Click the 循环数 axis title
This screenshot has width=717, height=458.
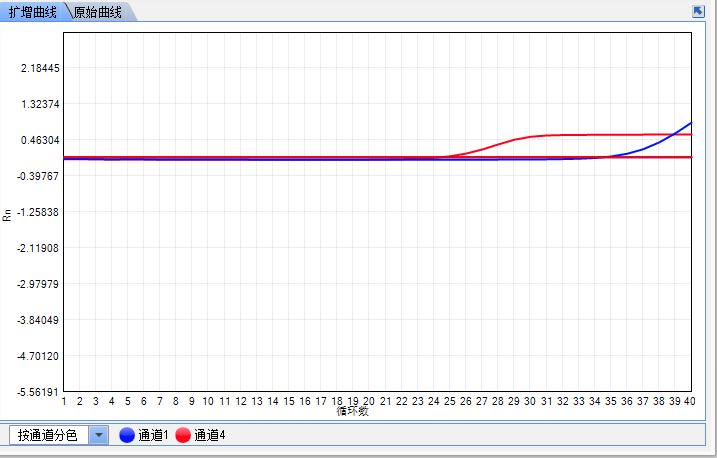click(353, 411)
